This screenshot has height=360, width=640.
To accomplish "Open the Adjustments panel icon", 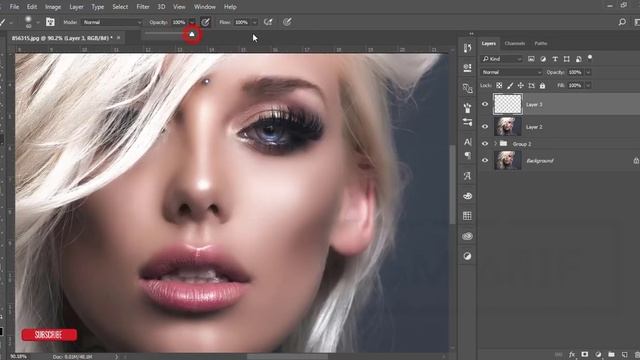I will tap(467, 256).
